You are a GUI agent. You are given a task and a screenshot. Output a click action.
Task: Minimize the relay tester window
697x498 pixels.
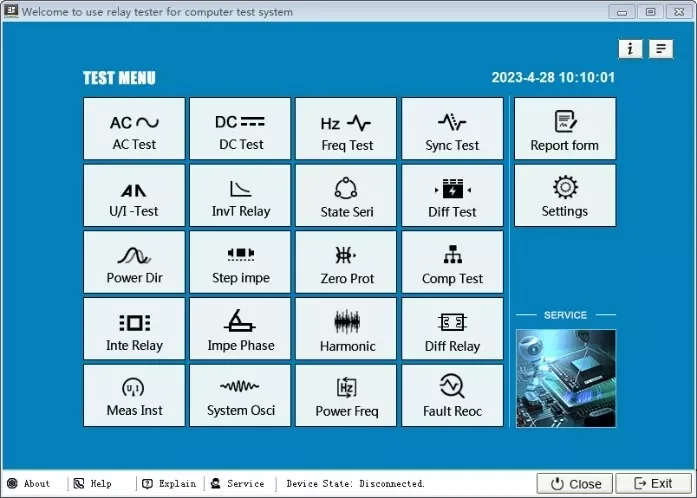click(621, 12)
